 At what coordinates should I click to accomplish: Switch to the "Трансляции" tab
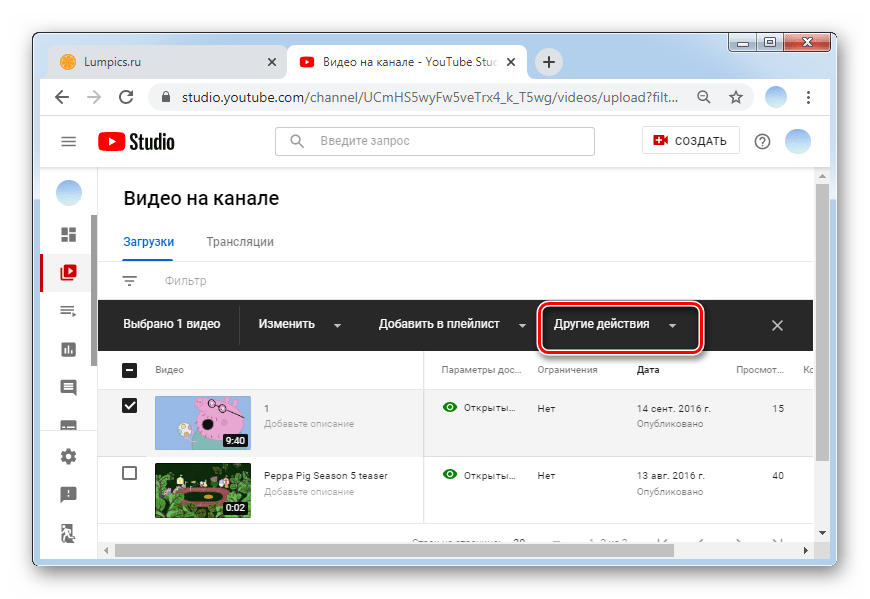tap(239, 242)
